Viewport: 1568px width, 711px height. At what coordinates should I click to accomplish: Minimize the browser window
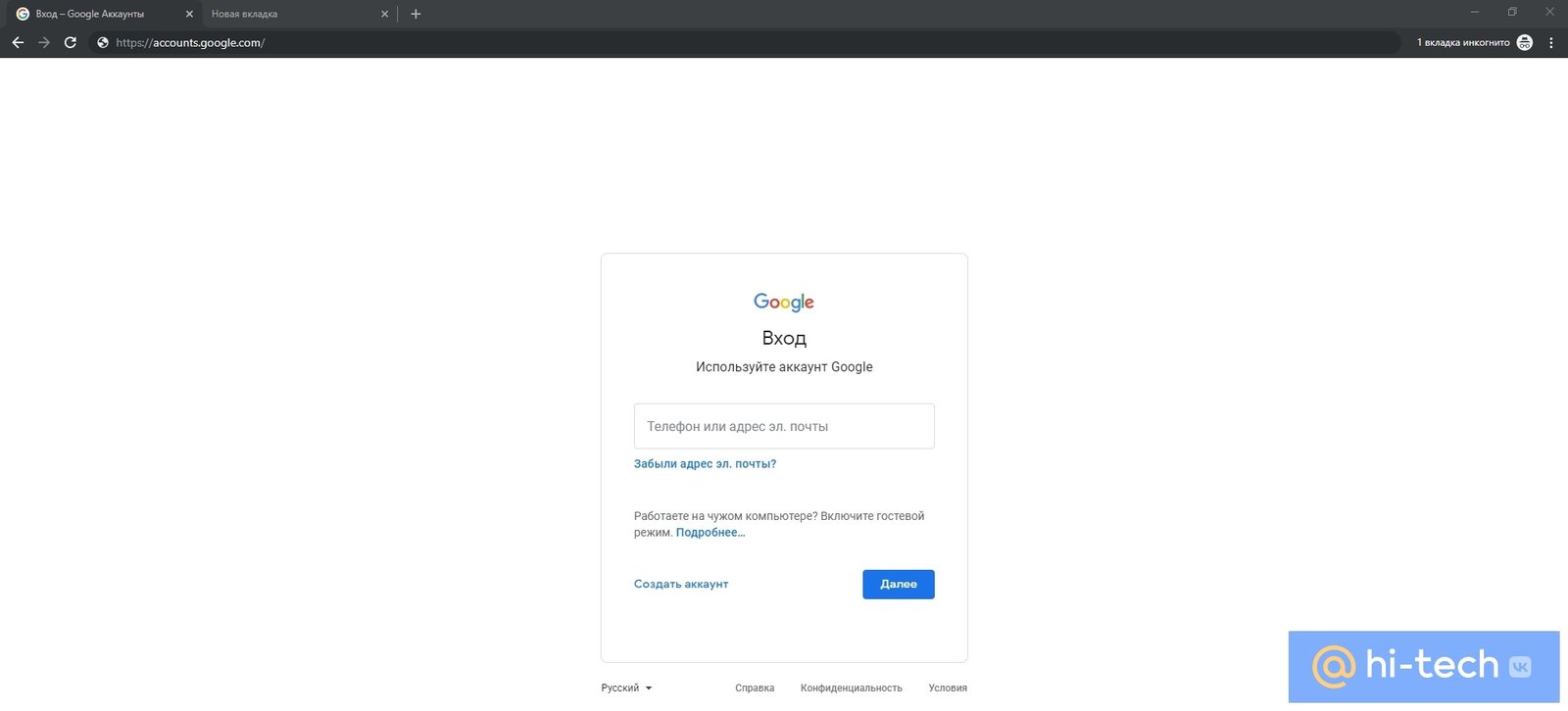1474,12
